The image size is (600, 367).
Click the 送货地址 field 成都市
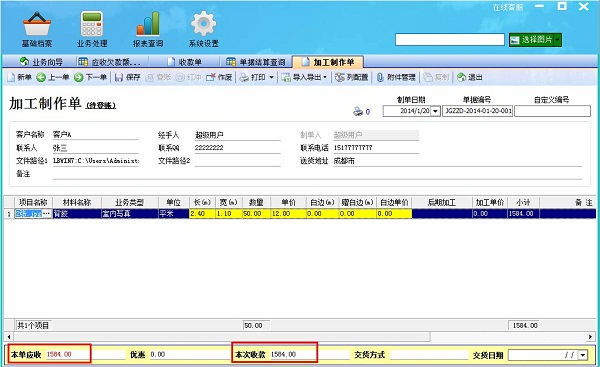coord(457,161)
